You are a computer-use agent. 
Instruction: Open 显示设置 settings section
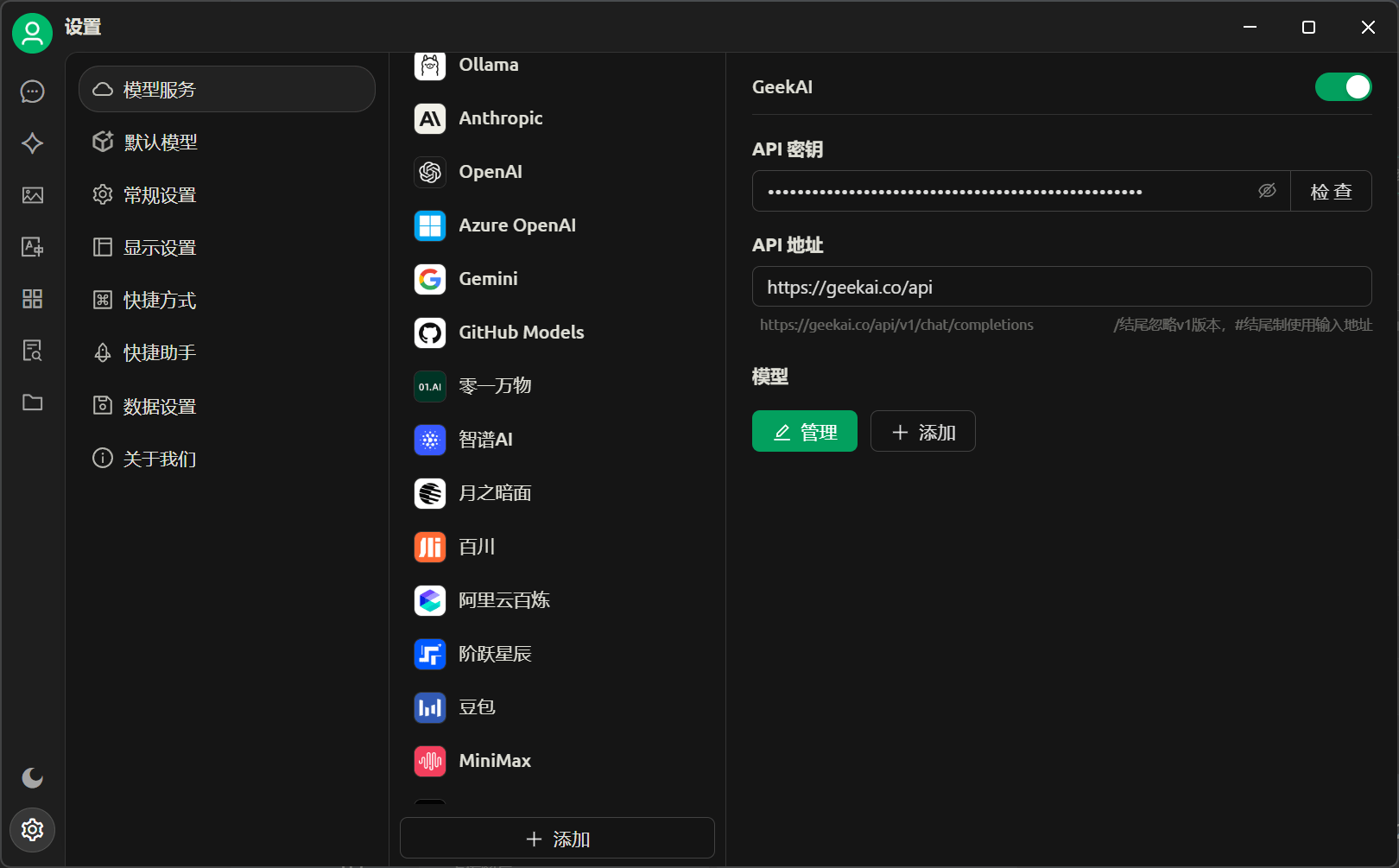coord(227,247)
